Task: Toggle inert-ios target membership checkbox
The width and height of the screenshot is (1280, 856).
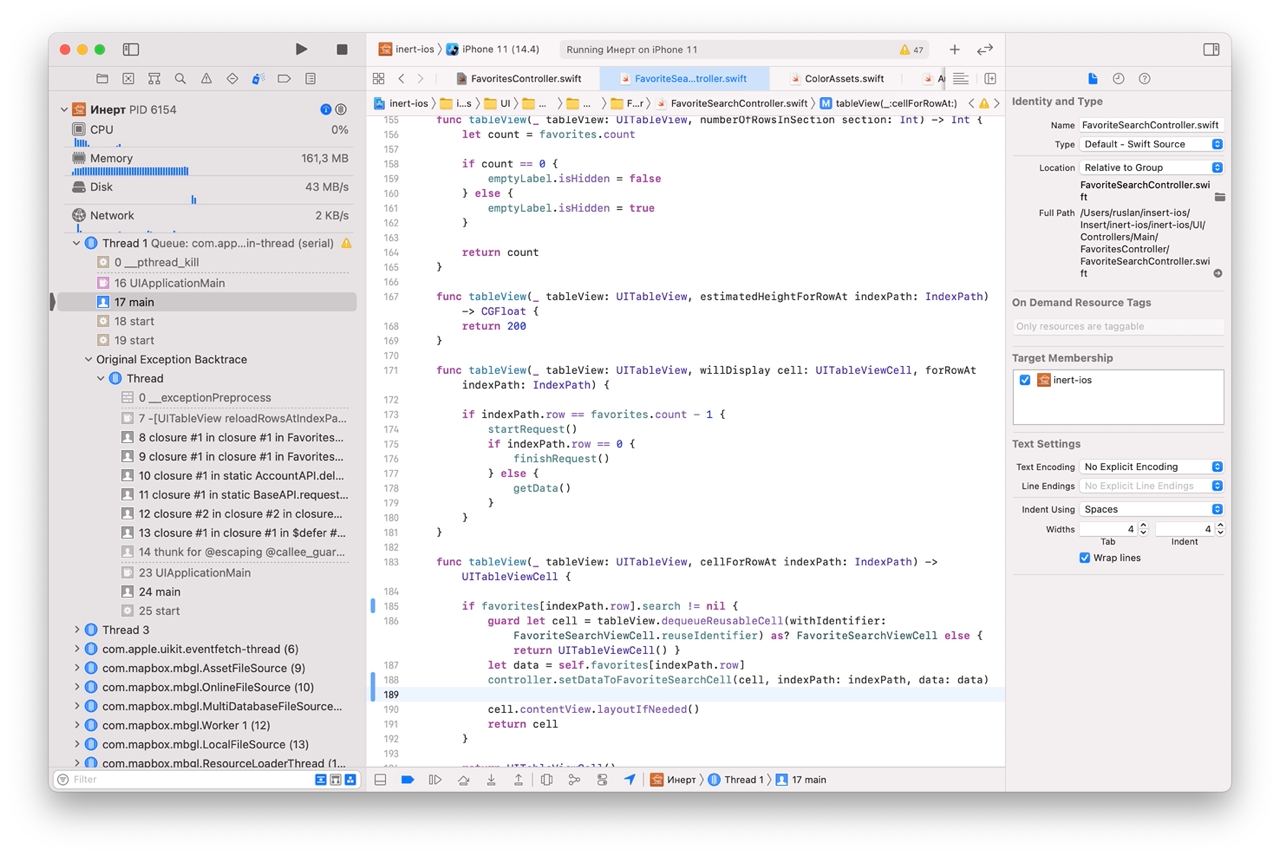Action: (1025, 380)
